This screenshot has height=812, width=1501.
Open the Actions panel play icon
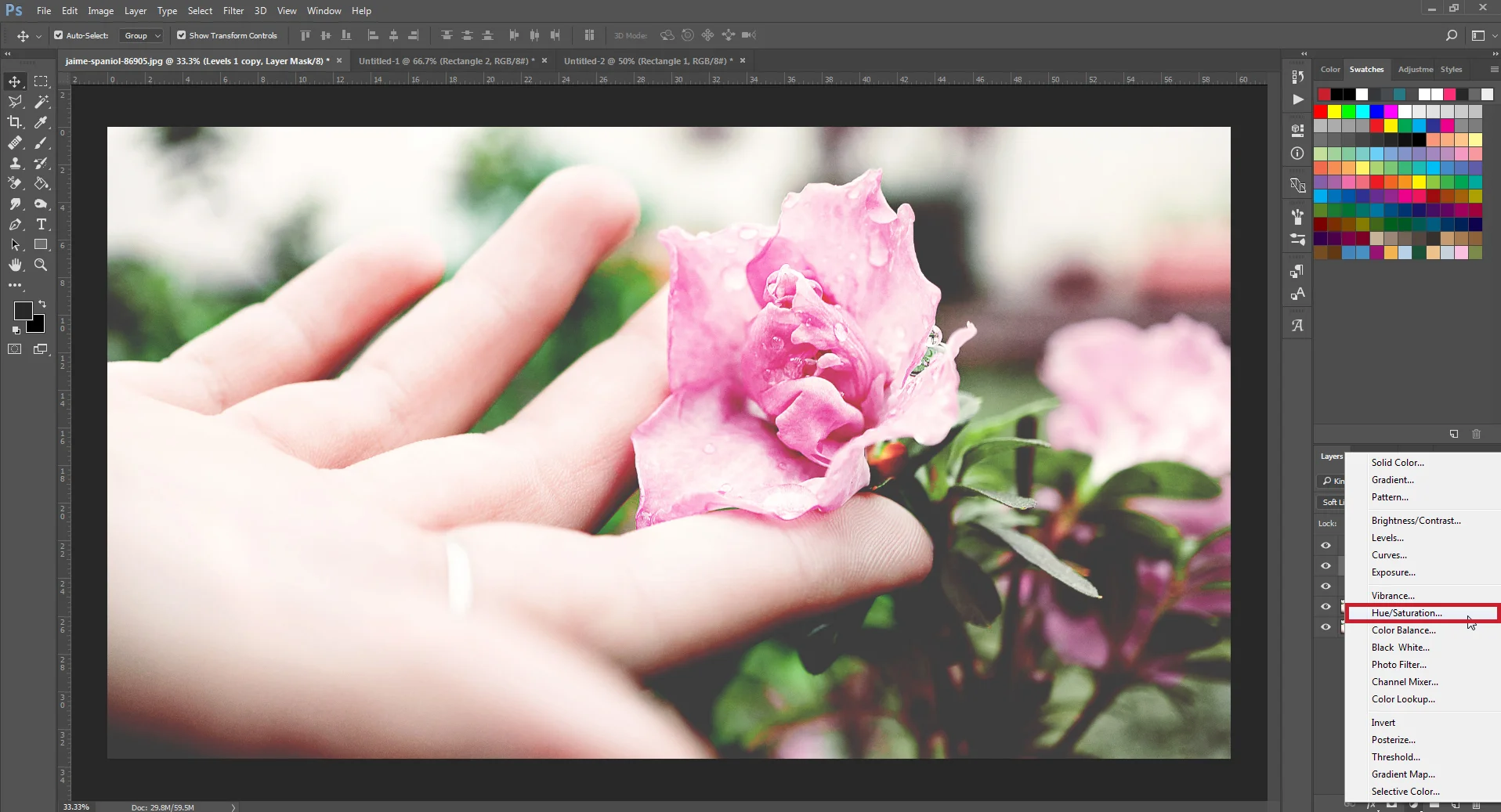[1297, 99]
